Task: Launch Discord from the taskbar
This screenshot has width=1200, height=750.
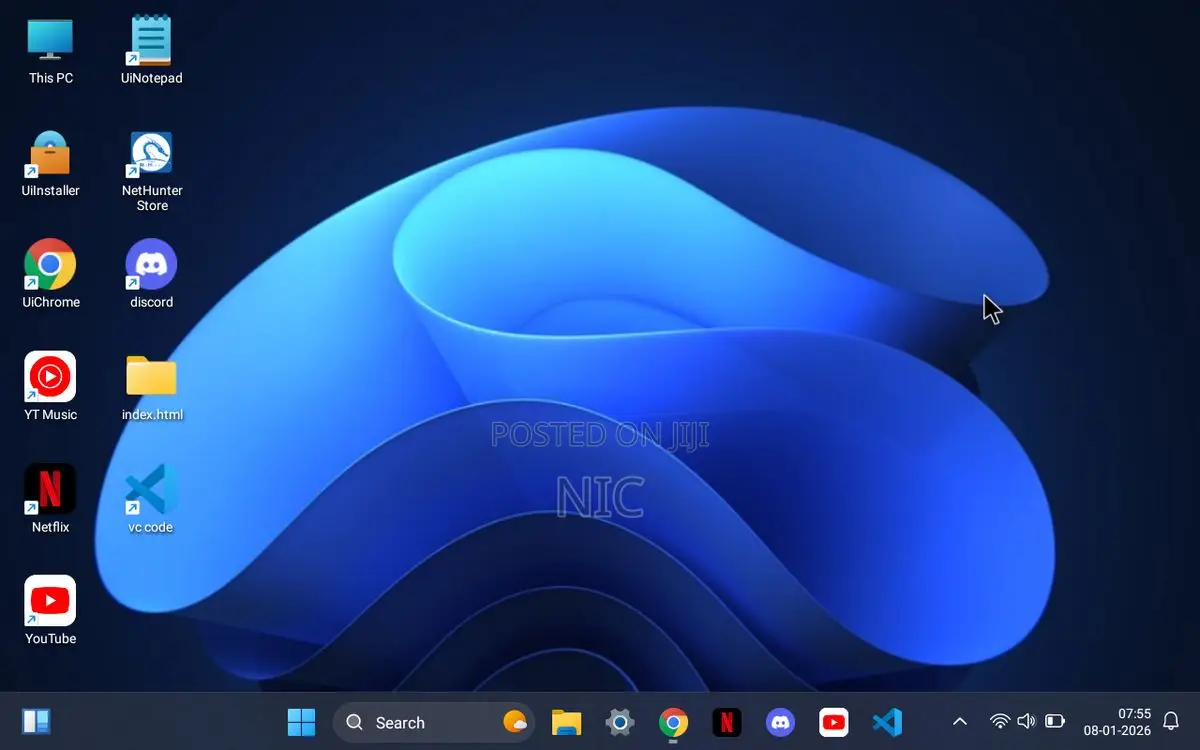Action: coord(780,722)
